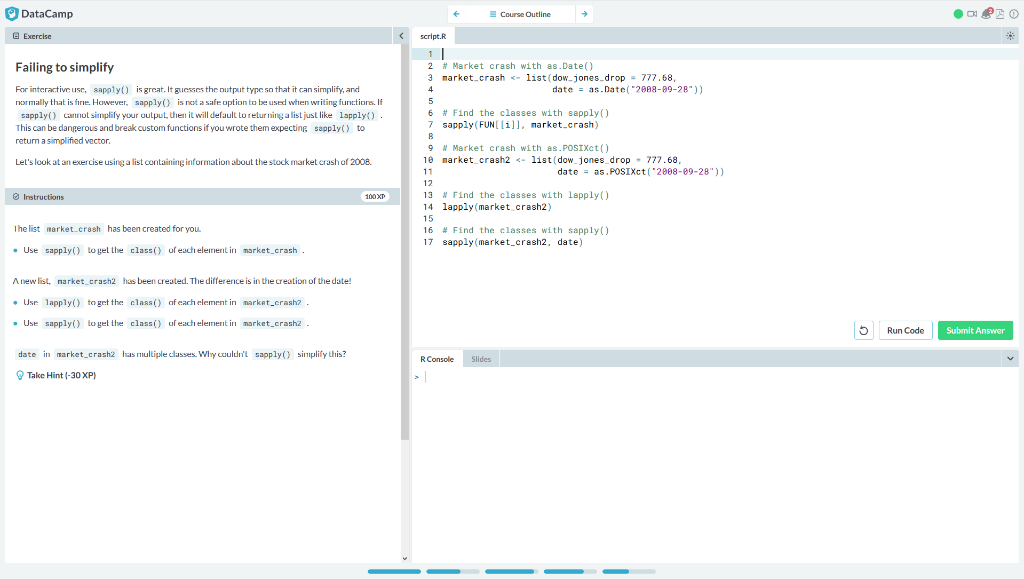Click the info icon at top right
1024x579 pixels.
coord(1013,13)
